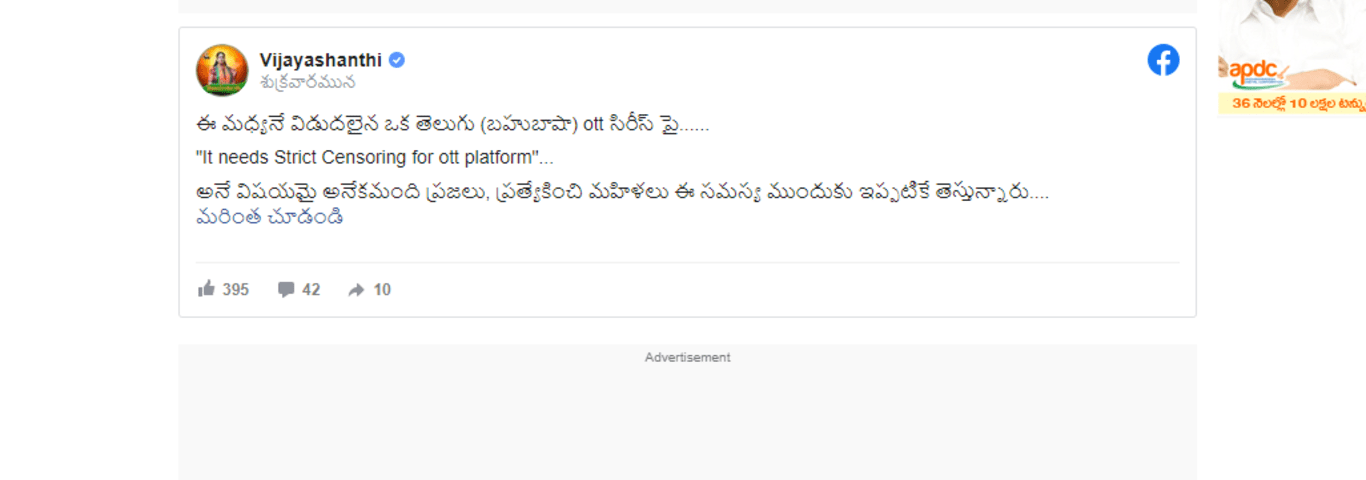1366x480 pixels.
Task: Expand the post with మరింత చూడండి
Action: click(270, 217)
